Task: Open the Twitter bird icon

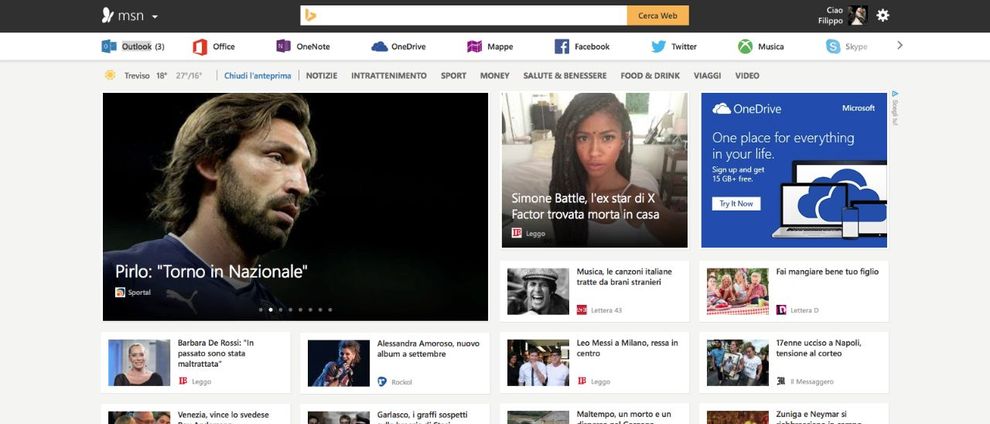Action: tap(659, 46)
